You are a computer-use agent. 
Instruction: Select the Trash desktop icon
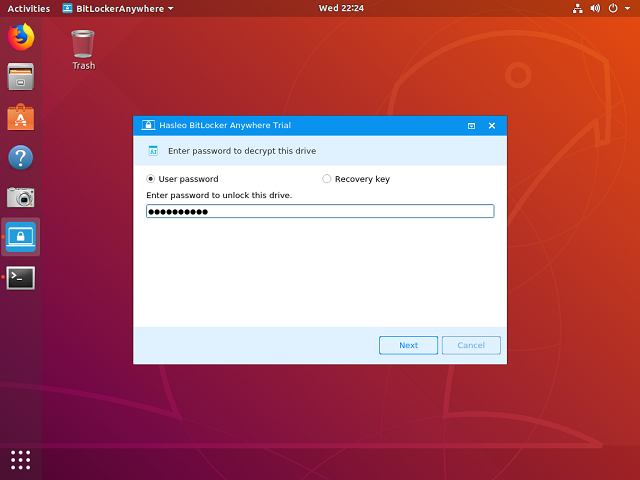(83, 50)
